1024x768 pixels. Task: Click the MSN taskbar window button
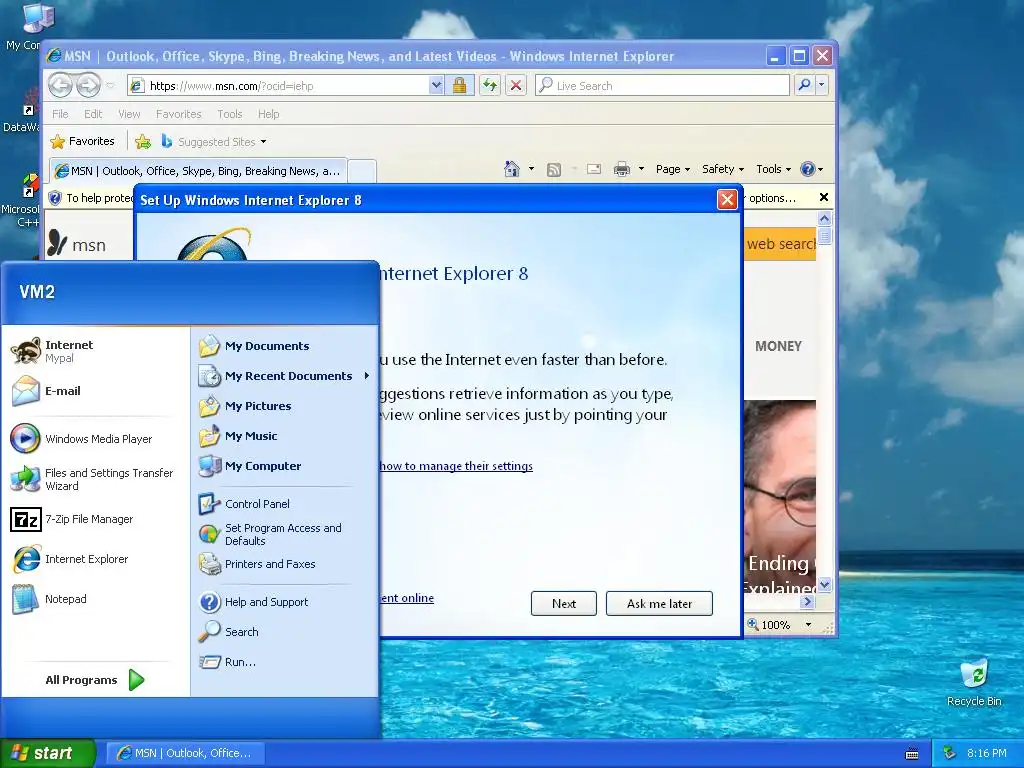(x=185, y=753)
